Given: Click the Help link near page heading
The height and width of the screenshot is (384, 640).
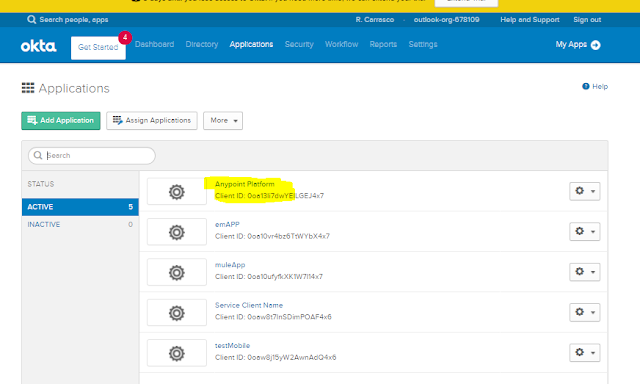Looking at the screenshot, I should (x=595, y=86).
